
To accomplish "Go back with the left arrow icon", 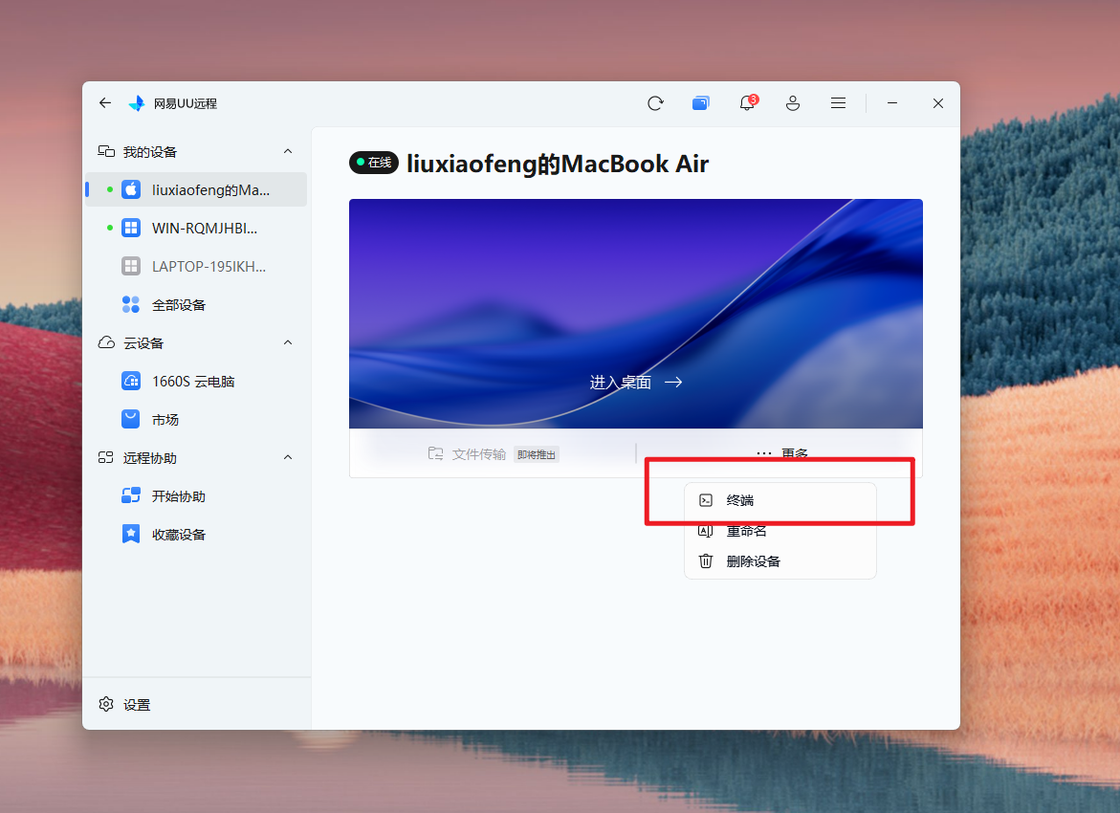I will click(x=105, y=103).
